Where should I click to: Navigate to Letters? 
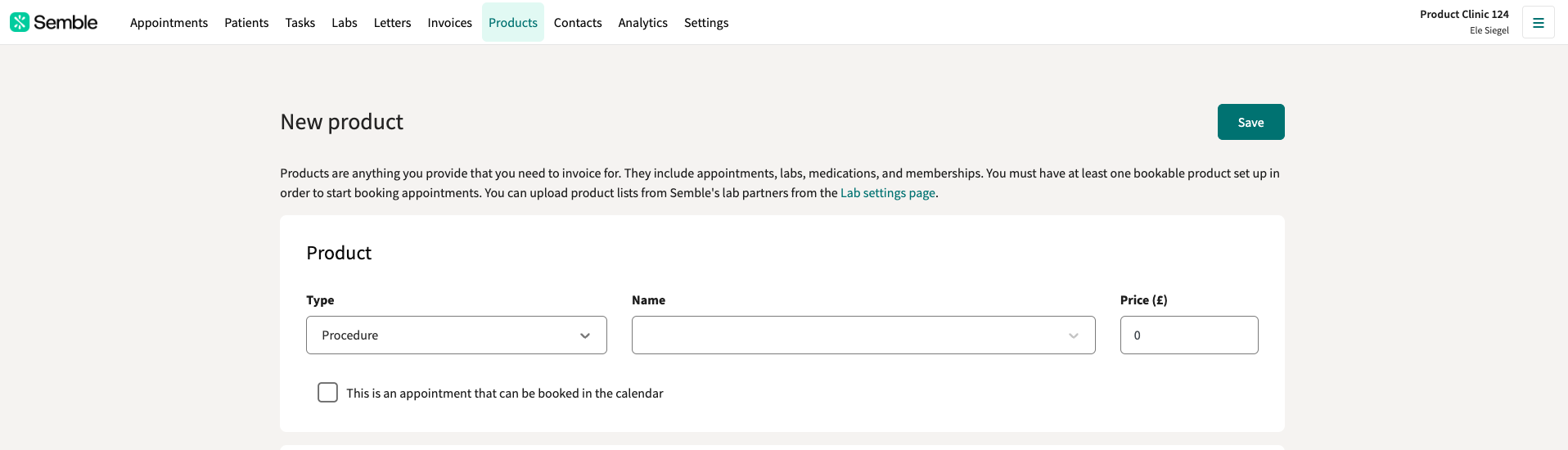point(392,22)
